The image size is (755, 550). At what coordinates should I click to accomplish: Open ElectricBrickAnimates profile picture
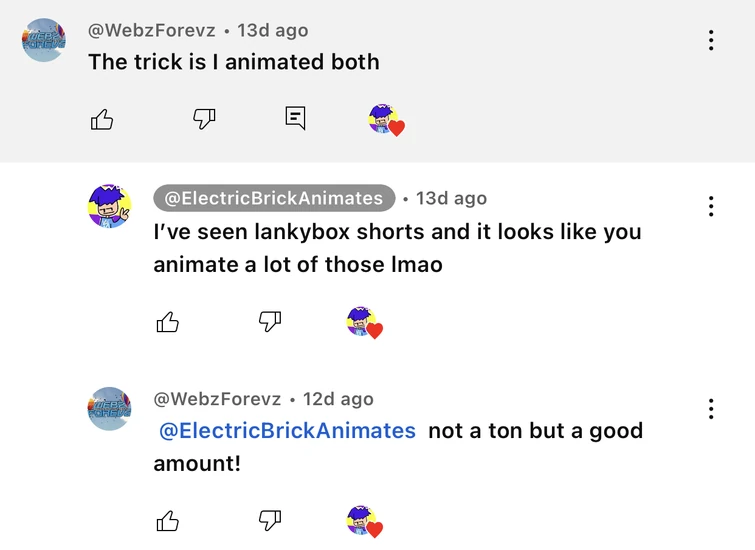point(110,206)
